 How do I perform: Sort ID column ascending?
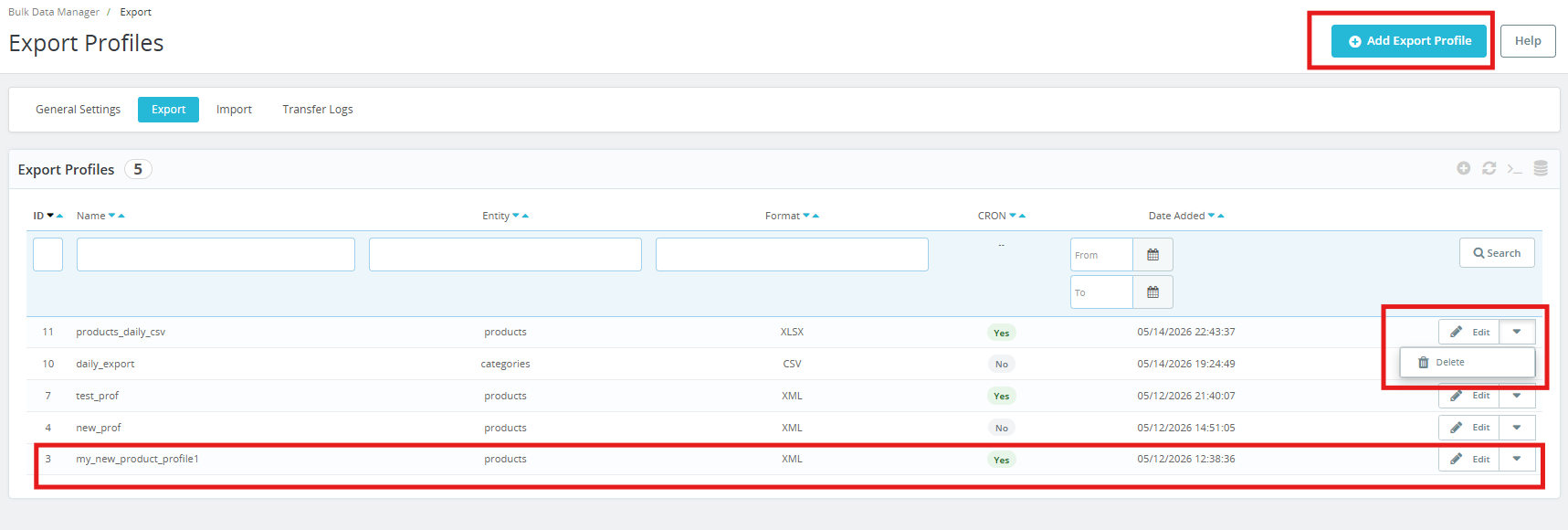59,216
